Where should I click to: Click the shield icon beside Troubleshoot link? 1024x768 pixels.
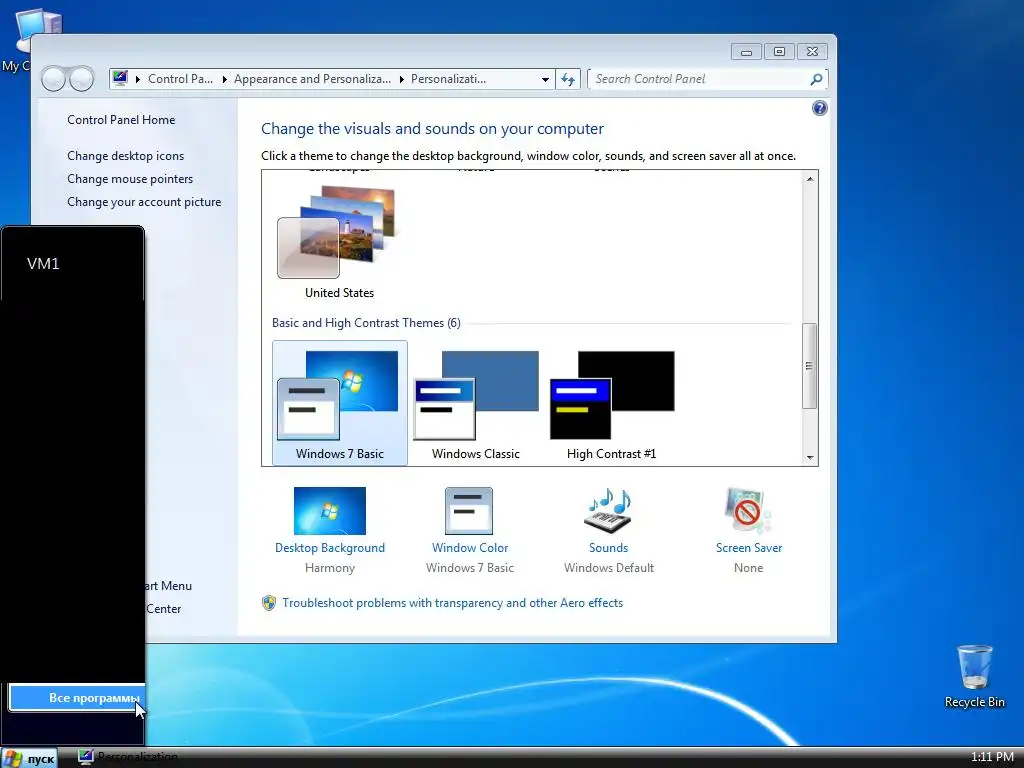click(x=268, y=603)
